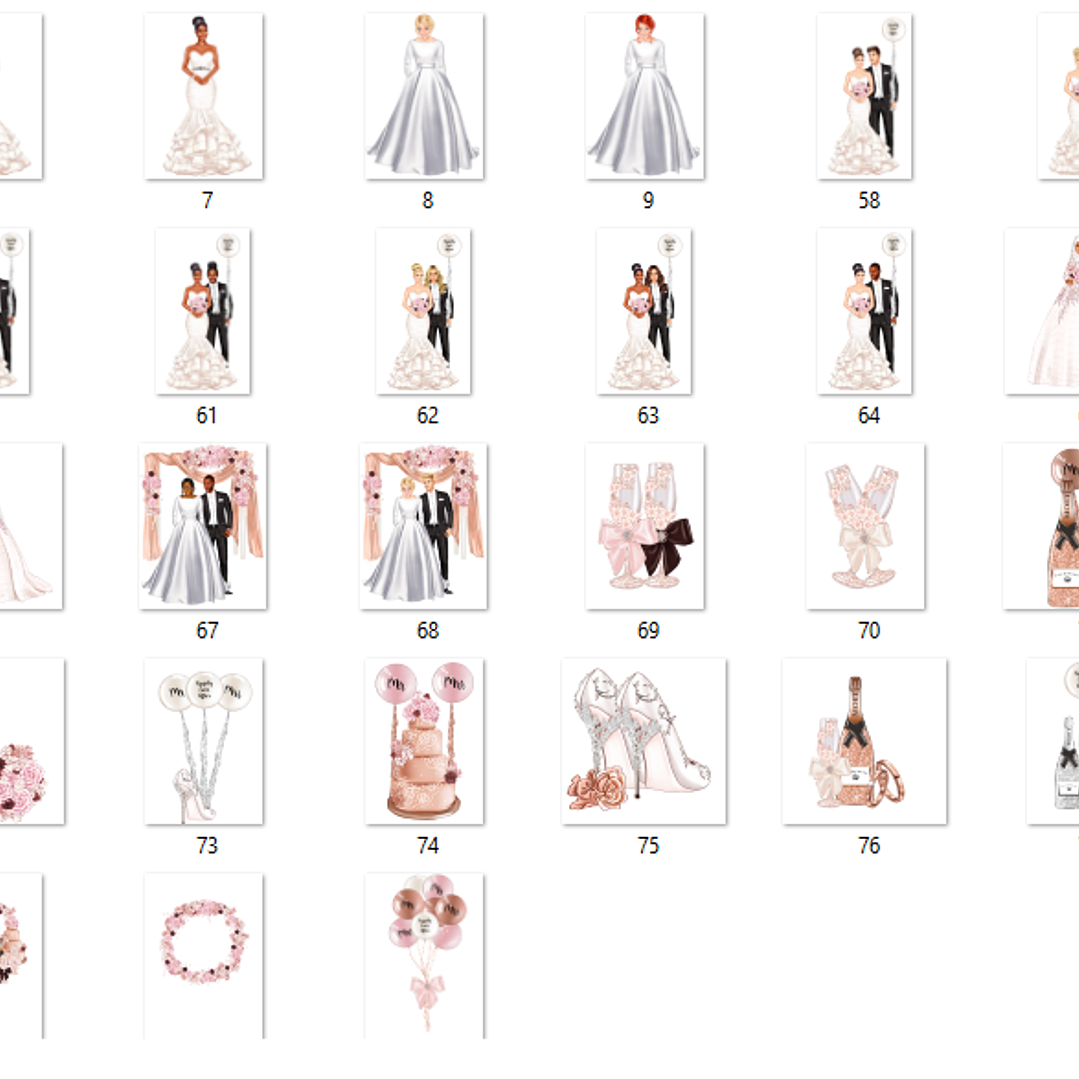Select thumbnail 9, red-haired bride

(x=645, y=96)
